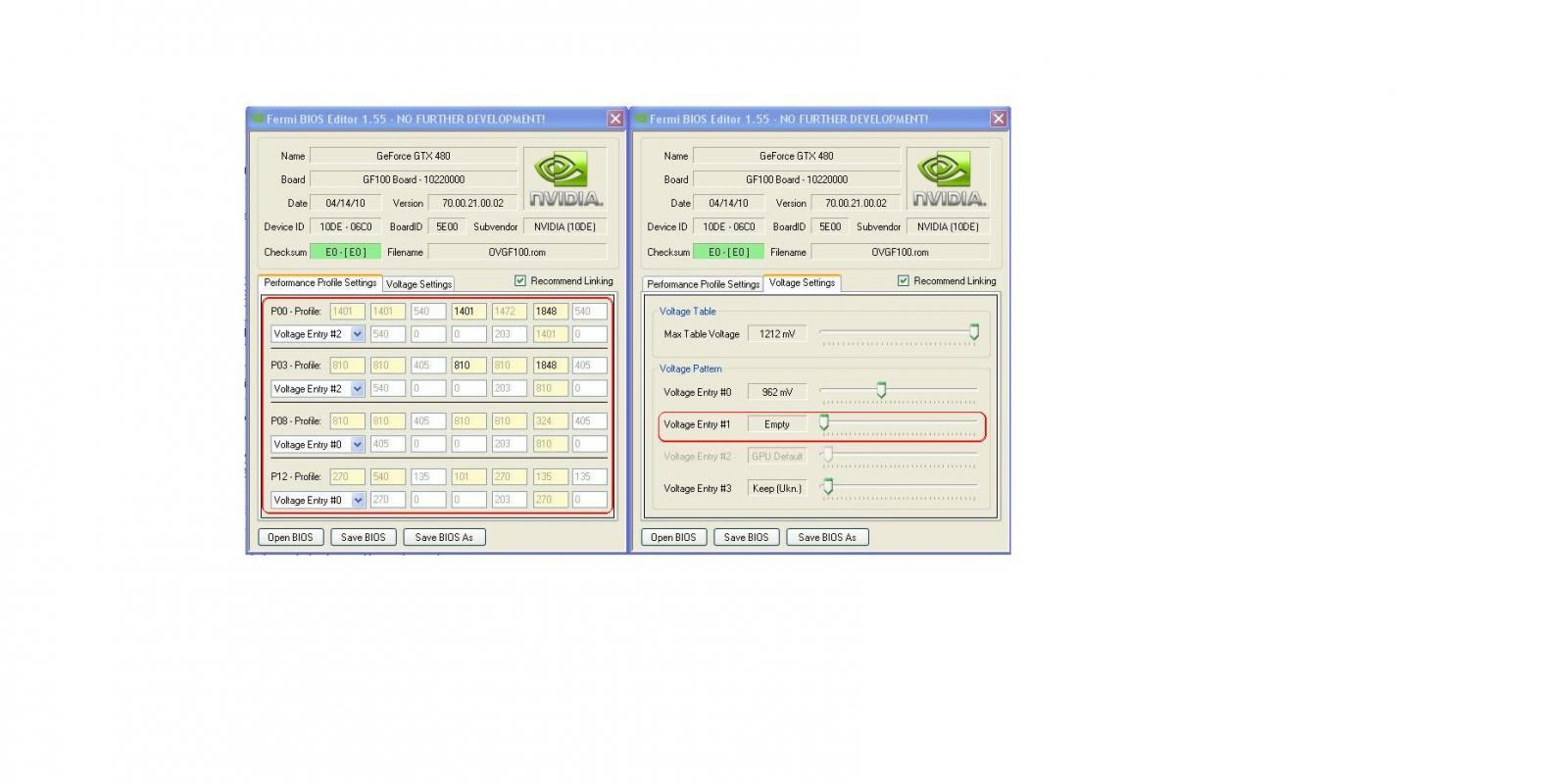
Task: Click the Voltage Entry #1 slider handle
Action: (x=824, y=422)
